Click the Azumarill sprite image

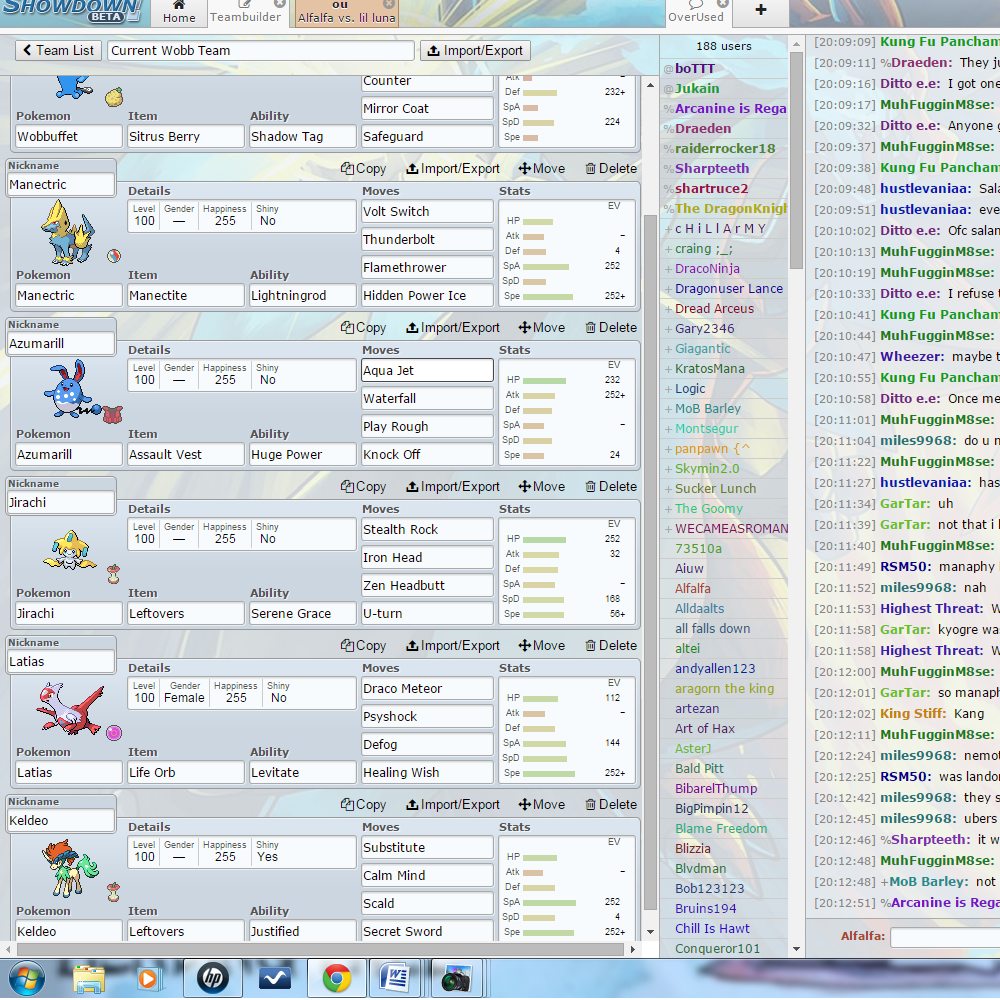[67, 390]
